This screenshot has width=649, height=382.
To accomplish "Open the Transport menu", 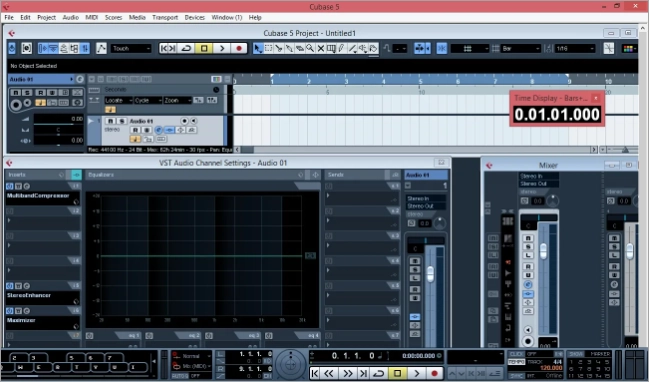I will (165, 17).
